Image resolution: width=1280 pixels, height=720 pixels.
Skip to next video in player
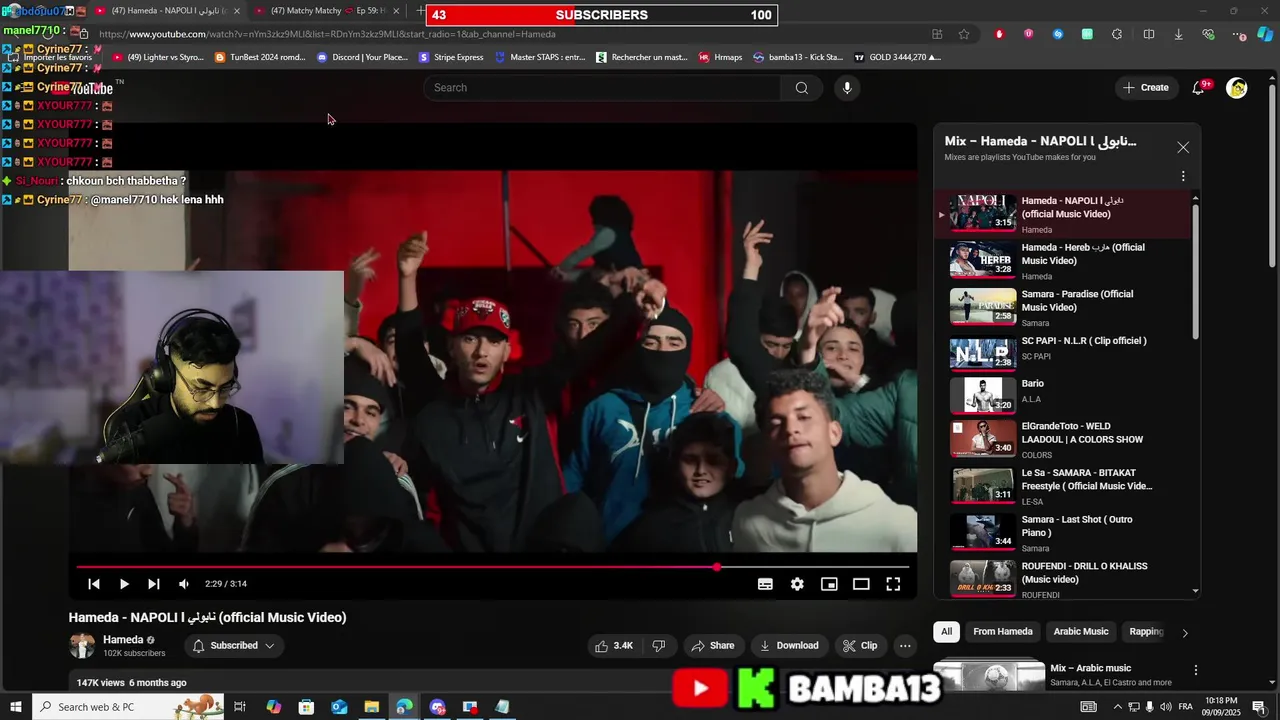(153, 584)
